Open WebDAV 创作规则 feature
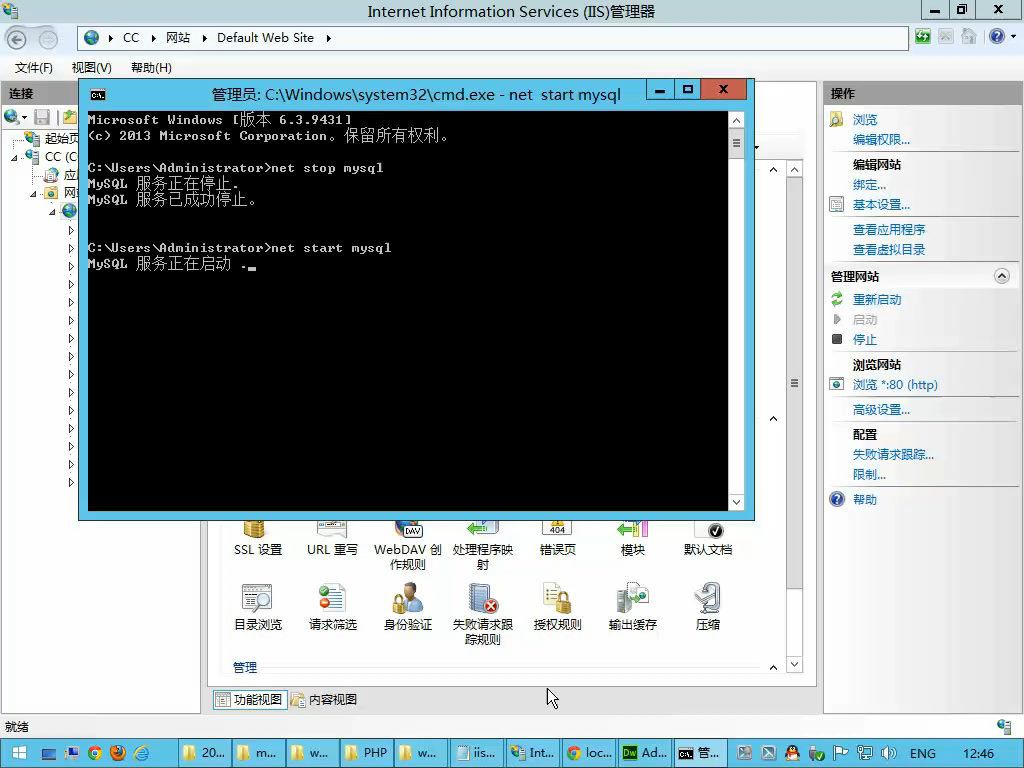Image resolution: width=1024 pixels, height=768 pixels. point(408,547)
